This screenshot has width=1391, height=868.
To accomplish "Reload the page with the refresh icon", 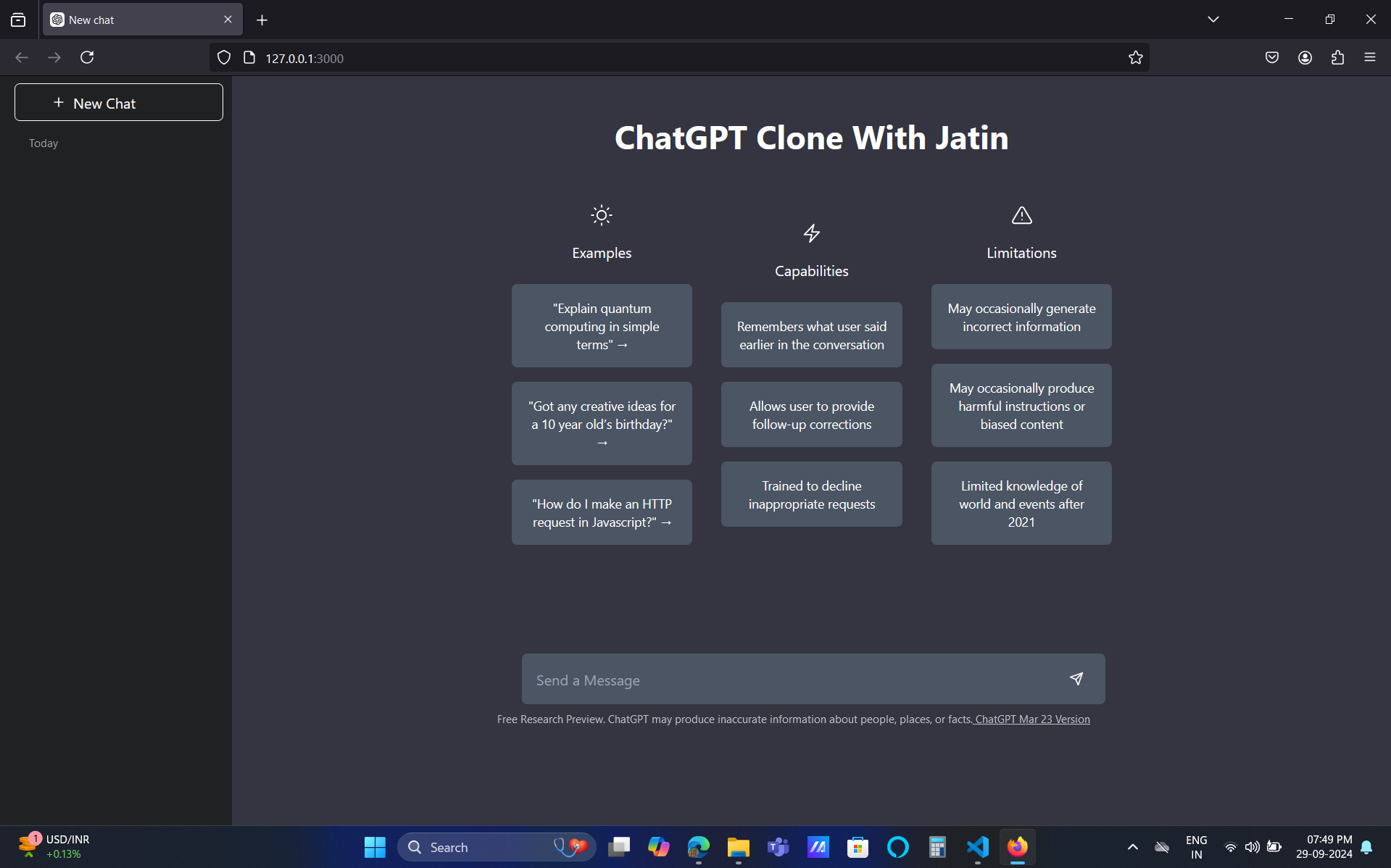I will click(x=87, y=58).
